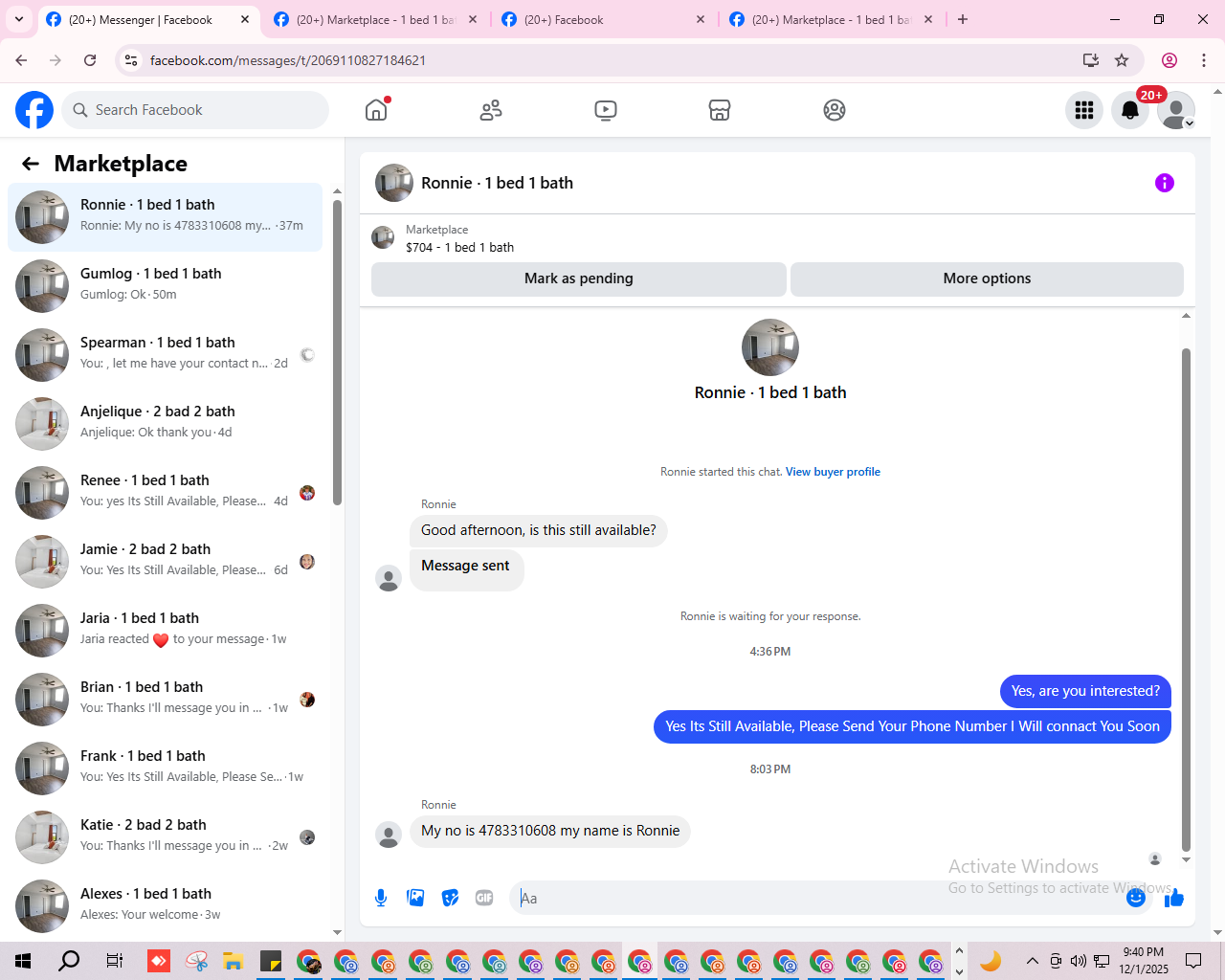Open the Facebook Menu grid icon
Image resolution: width=1225 pixels, height=980 pixels.
click(x=1084, y=110)
